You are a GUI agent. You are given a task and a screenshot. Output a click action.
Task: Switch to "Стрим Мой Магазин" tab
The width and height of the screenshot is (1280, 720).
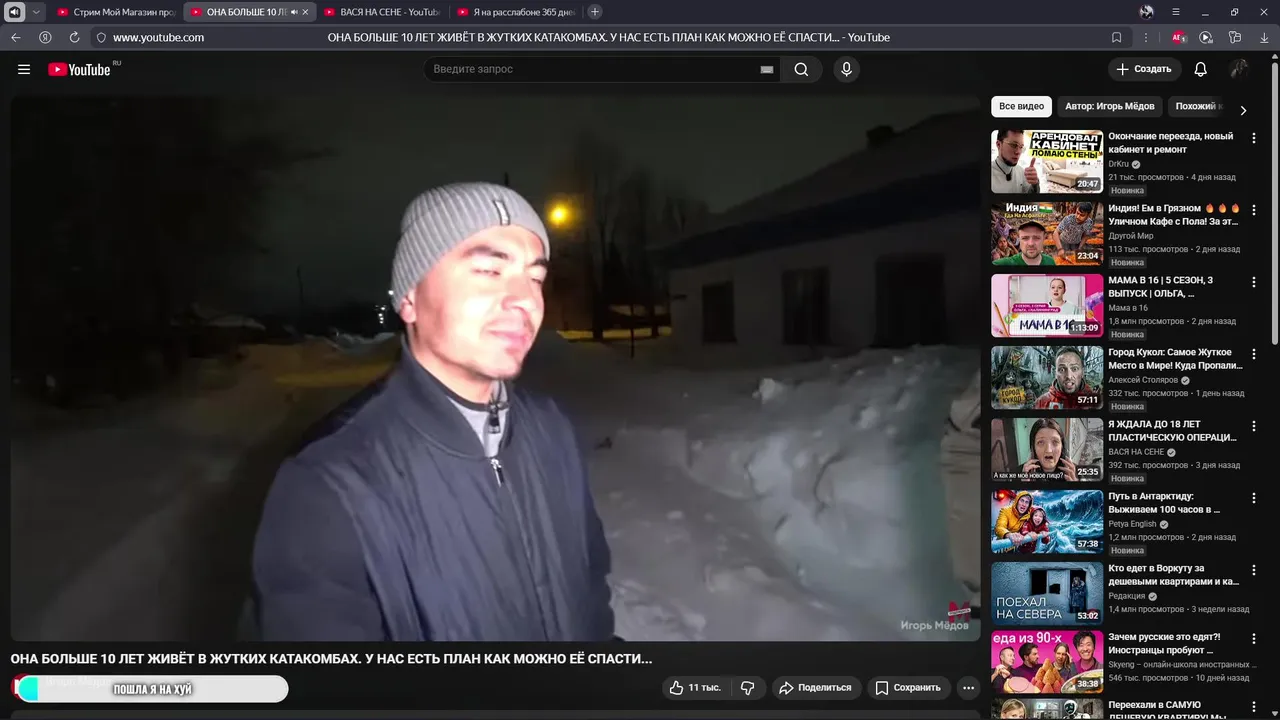(x=115, y=12)
